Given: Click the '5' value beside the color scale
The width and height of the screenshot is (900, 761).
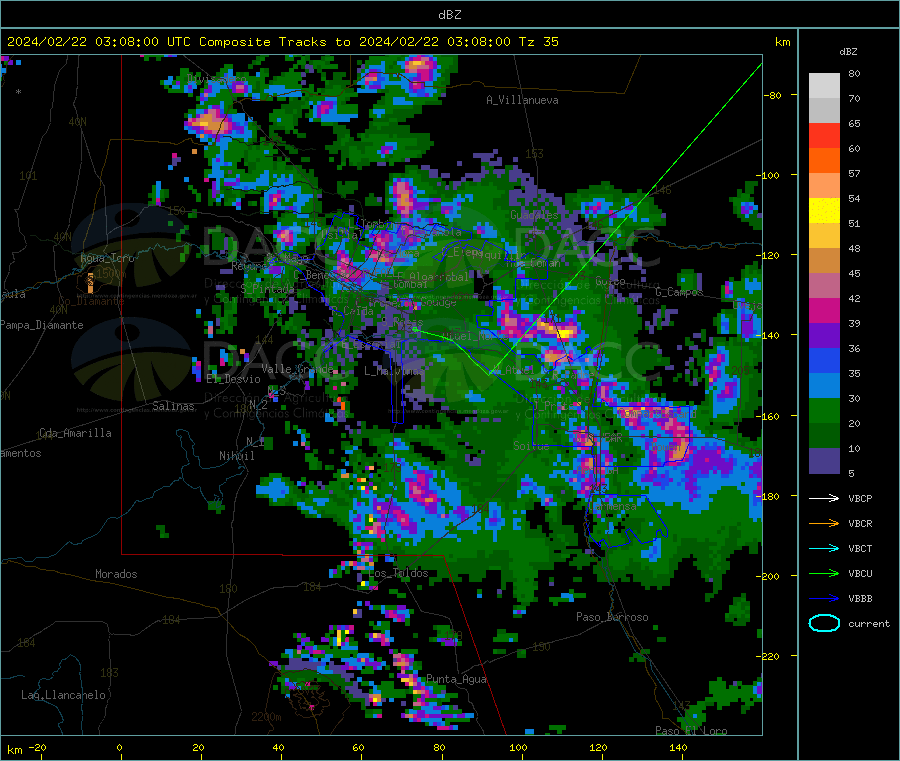Looking at the screenshot, I should [x=851, y=473].
